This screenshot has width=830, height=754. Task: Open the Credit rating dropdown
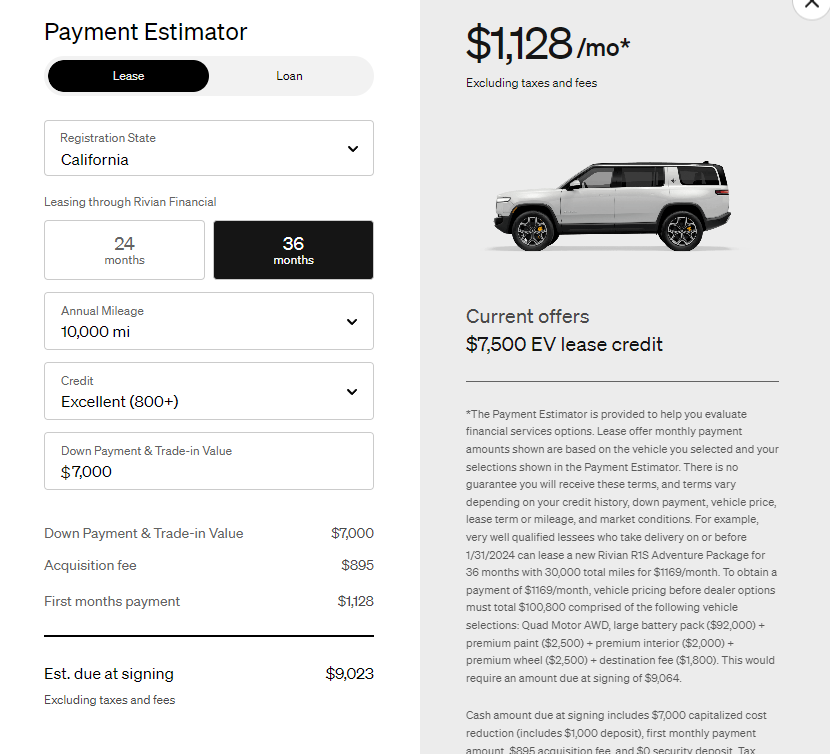coord(208,391)
